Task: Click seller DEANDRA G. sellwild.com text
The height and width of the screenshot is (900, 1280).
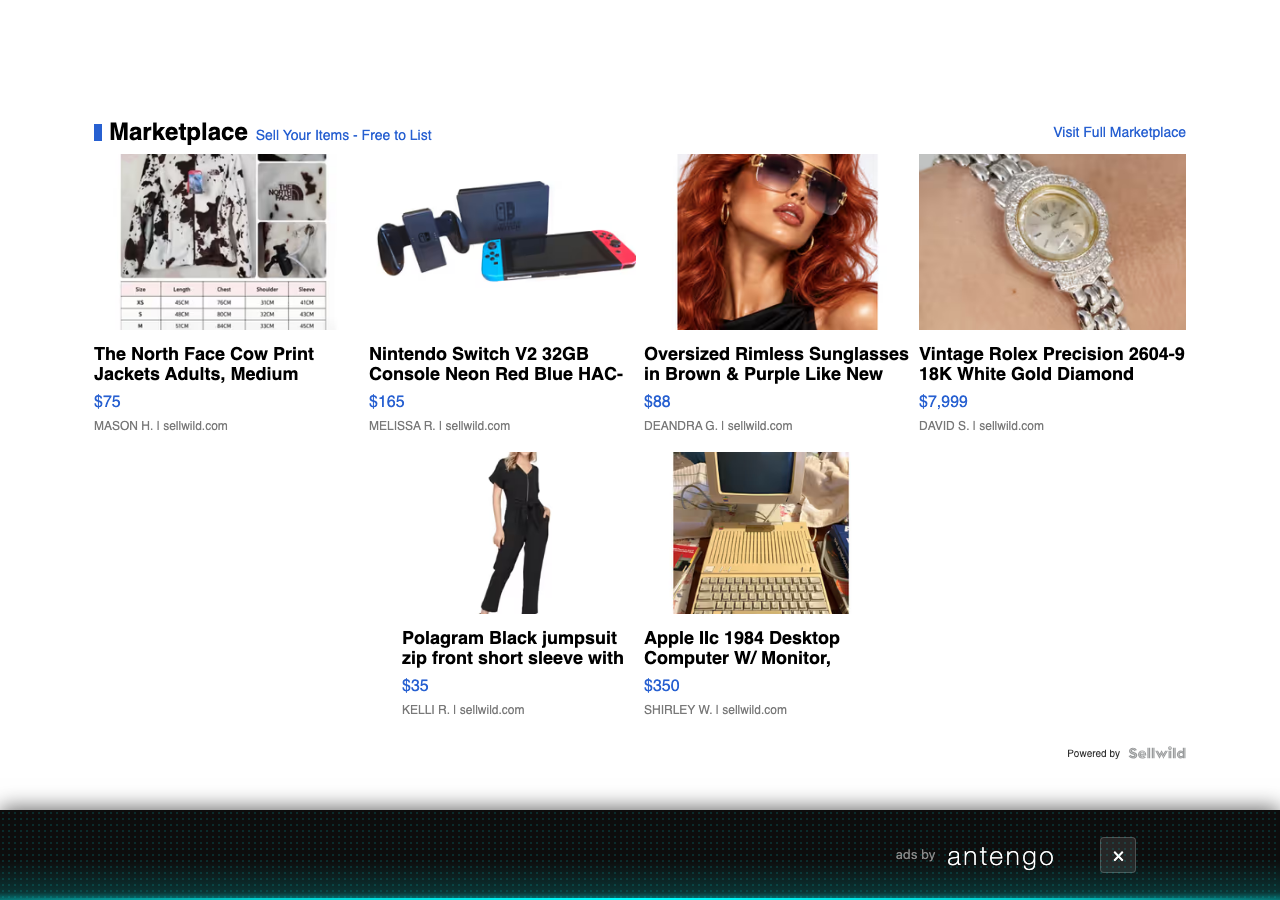Action: pyautogui.click(x=718, y=426)
